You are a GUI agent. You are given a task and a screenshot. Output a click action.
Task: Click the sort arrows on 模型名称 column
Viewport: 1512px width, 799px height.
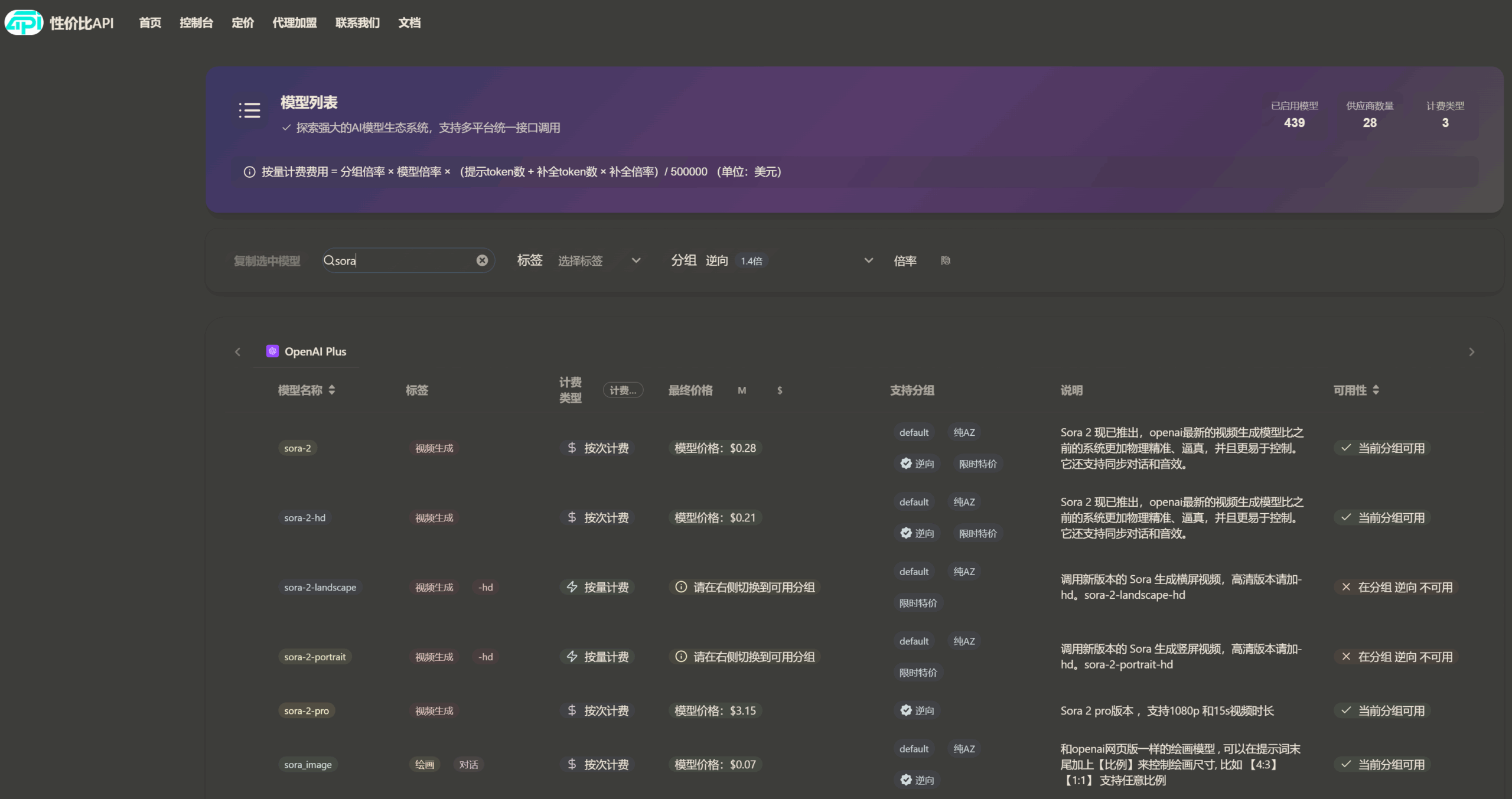[333, 390]
